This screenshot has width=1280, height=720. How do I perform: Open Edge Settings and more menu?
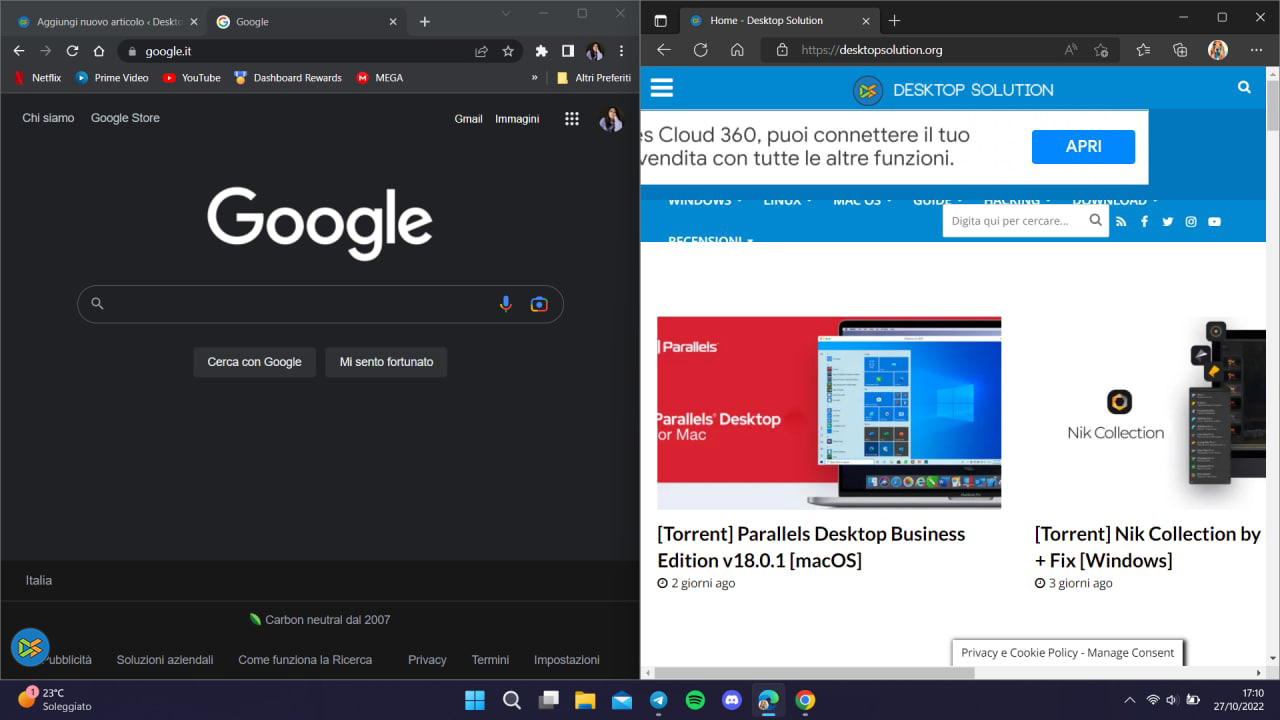(1256, 50)
